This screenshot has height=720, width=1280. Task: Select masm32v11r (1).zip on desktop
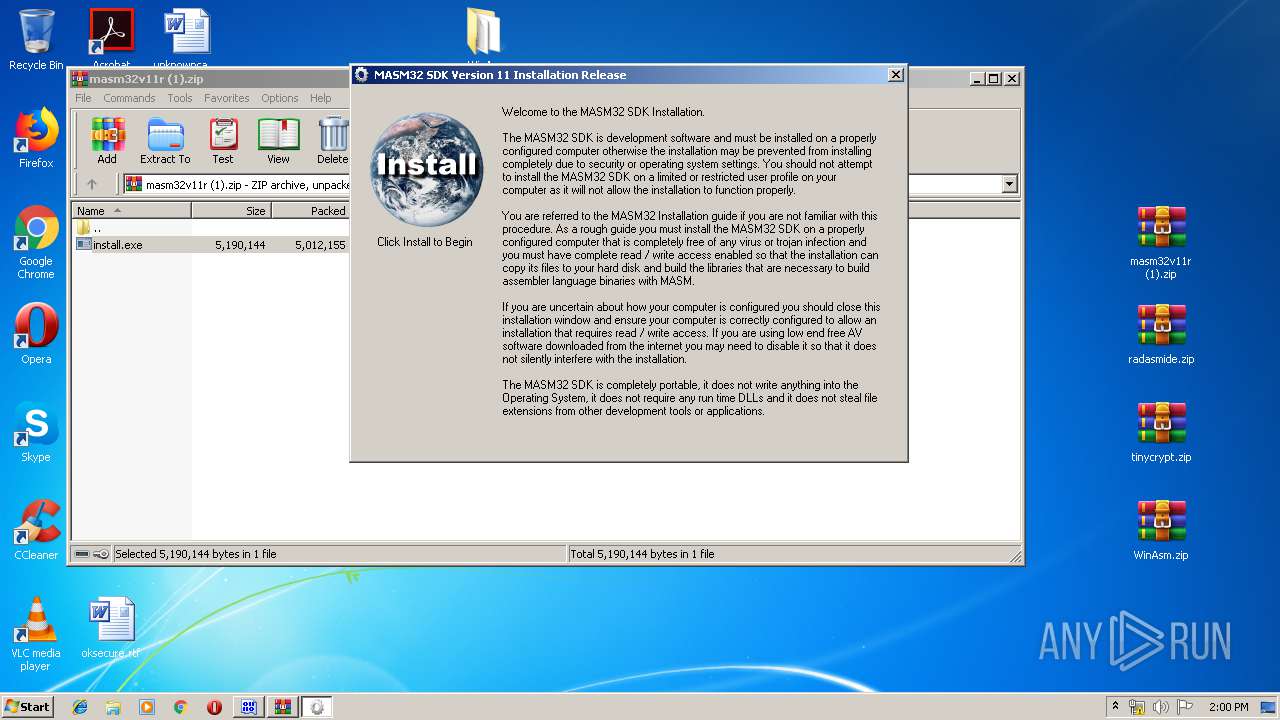click(1160, 242)
